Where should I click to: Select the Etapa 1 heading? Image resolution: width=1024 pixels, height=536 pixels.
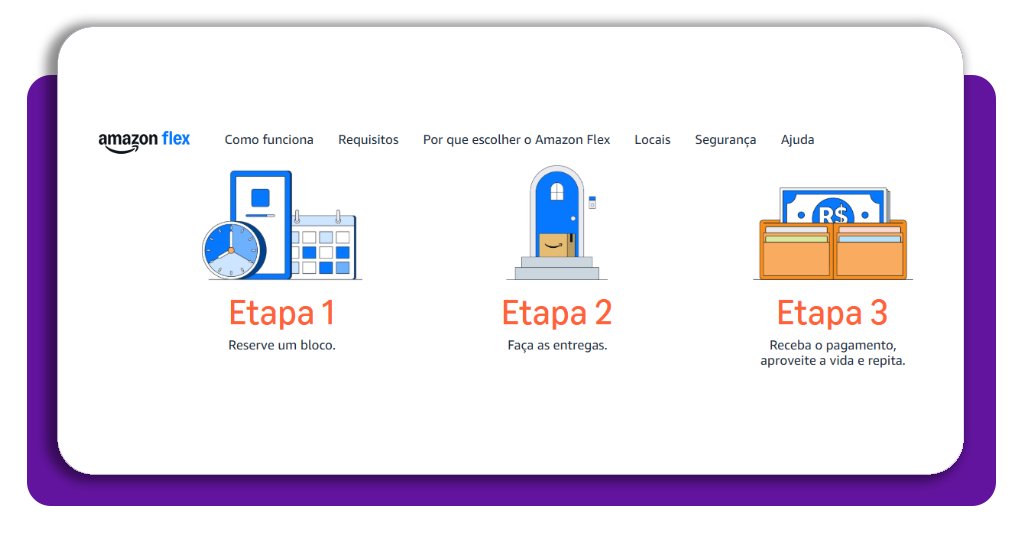[x=281, y=313]
